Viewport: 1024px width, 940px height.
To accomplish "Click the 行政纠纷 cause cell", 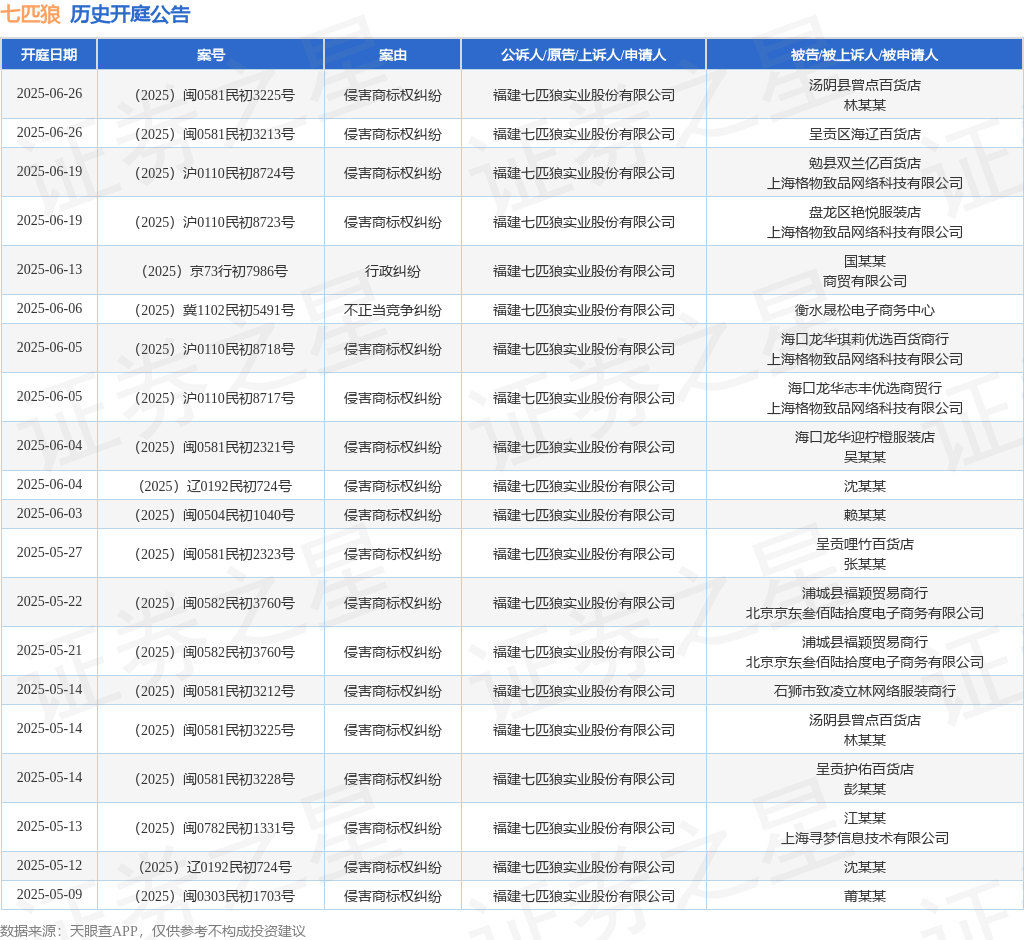I will [392, 271].
